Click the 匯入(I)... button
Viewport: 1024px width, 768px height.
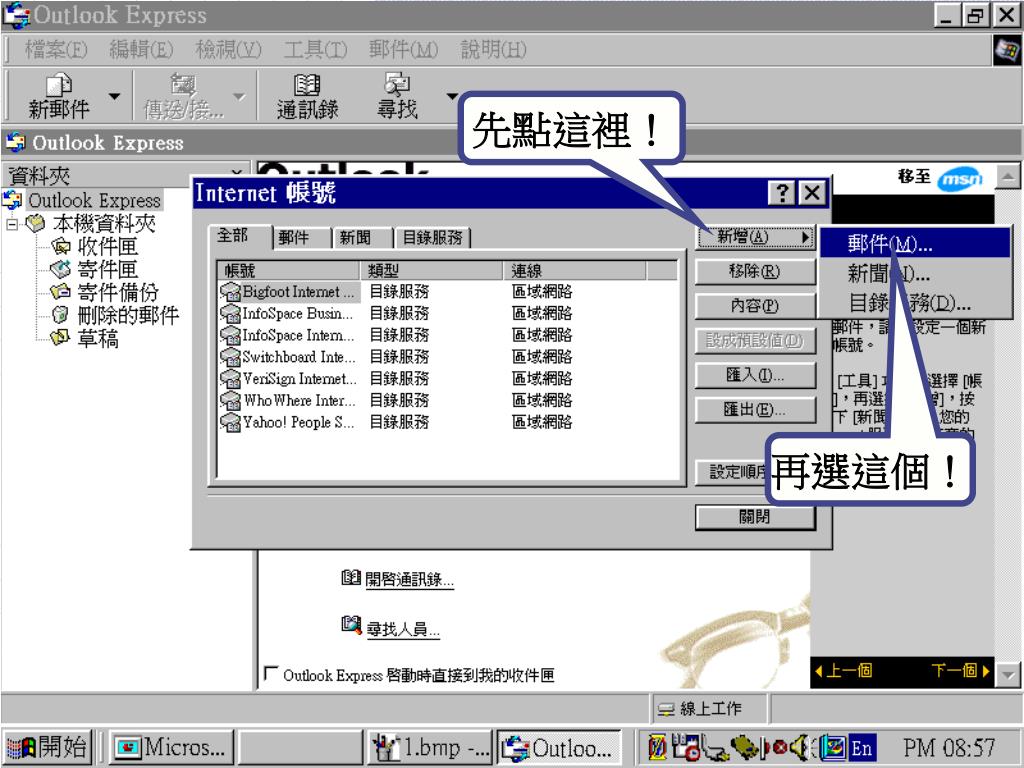[x=756, y=375]
